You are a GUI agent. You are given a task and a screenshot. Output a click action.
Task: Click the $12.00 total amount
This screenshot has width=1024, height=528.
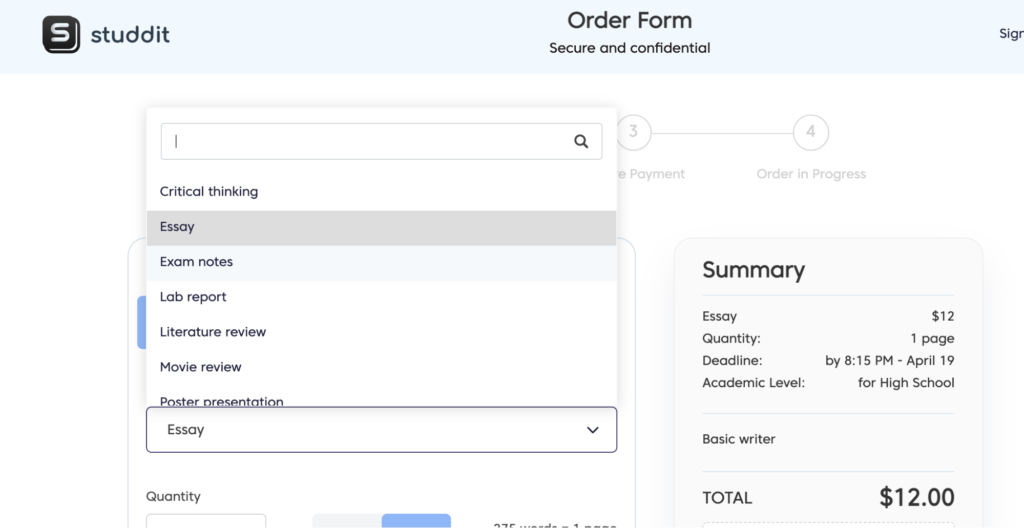(916, 498)
